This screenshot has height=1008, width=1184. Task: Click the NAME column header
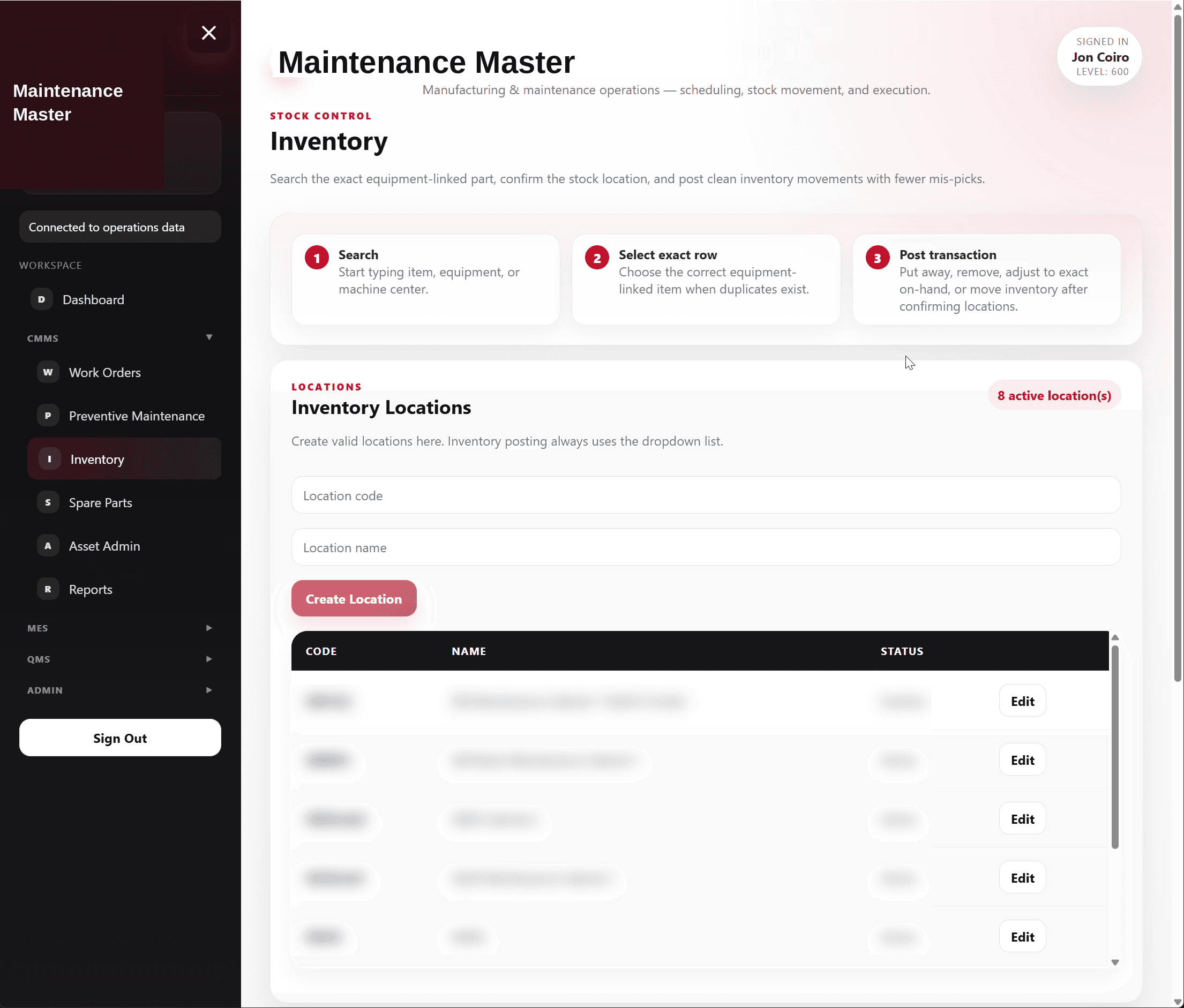469,651
